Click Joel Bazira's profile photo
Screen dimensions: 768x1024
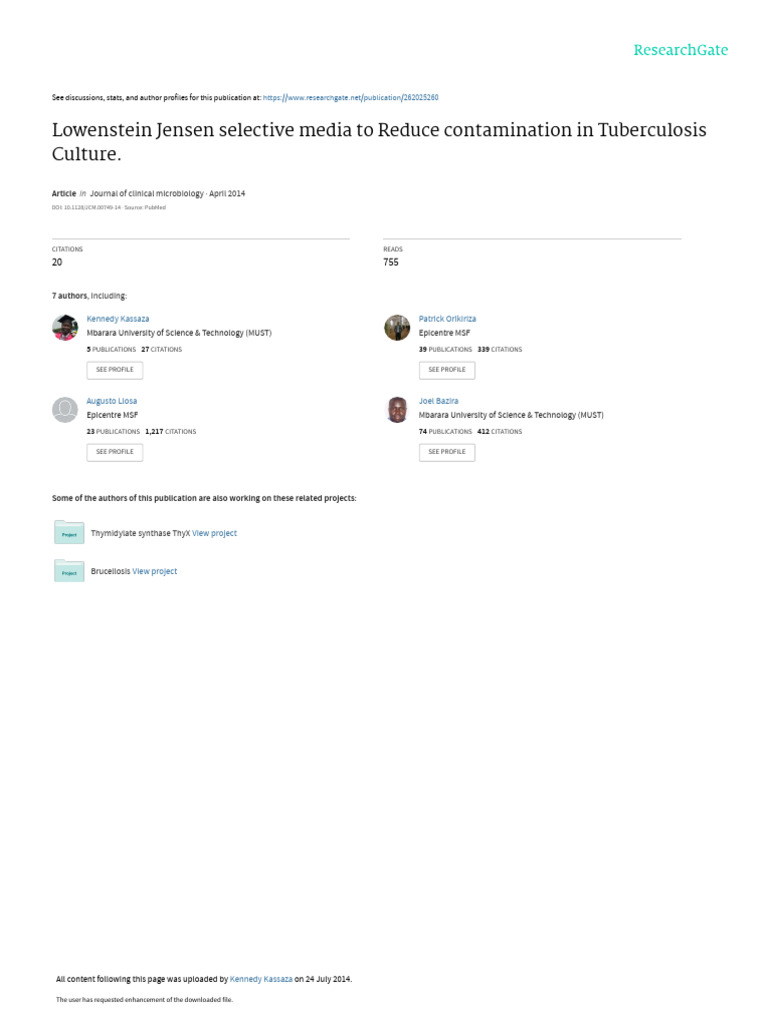(397, 409)
